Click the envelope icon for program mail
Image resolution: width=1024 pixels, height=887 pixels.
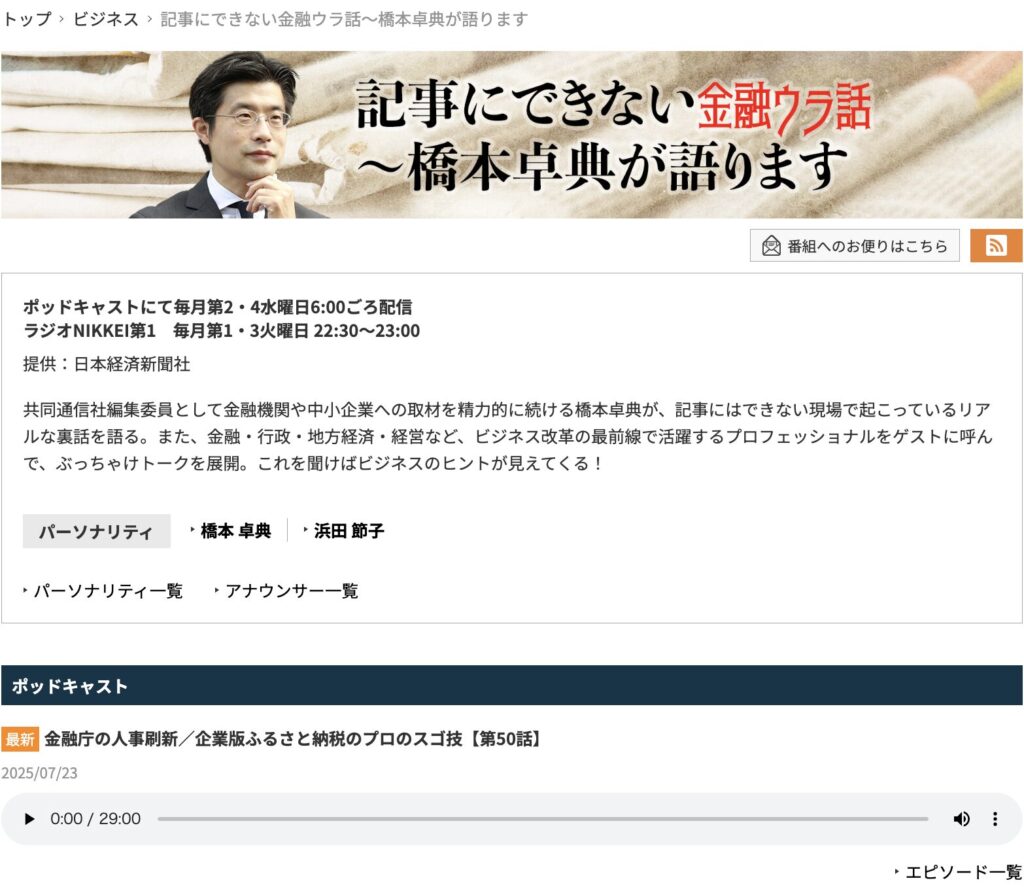coord(771,246)
